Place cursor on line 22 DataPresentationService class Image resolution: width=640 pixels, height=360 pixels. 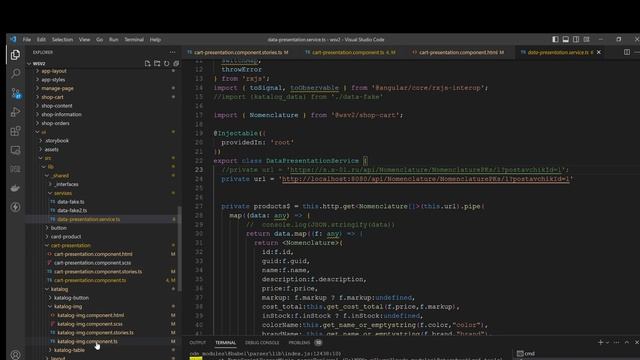(x=312, y=161)
